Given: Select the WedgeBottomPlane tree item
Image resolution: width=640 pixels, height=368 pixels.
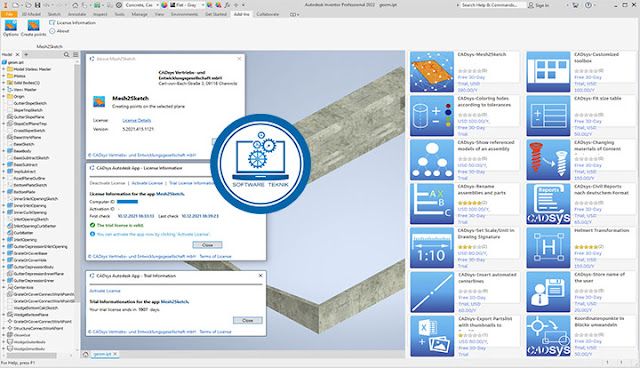Looking at the screenshot, I should (x=28, y=315).
